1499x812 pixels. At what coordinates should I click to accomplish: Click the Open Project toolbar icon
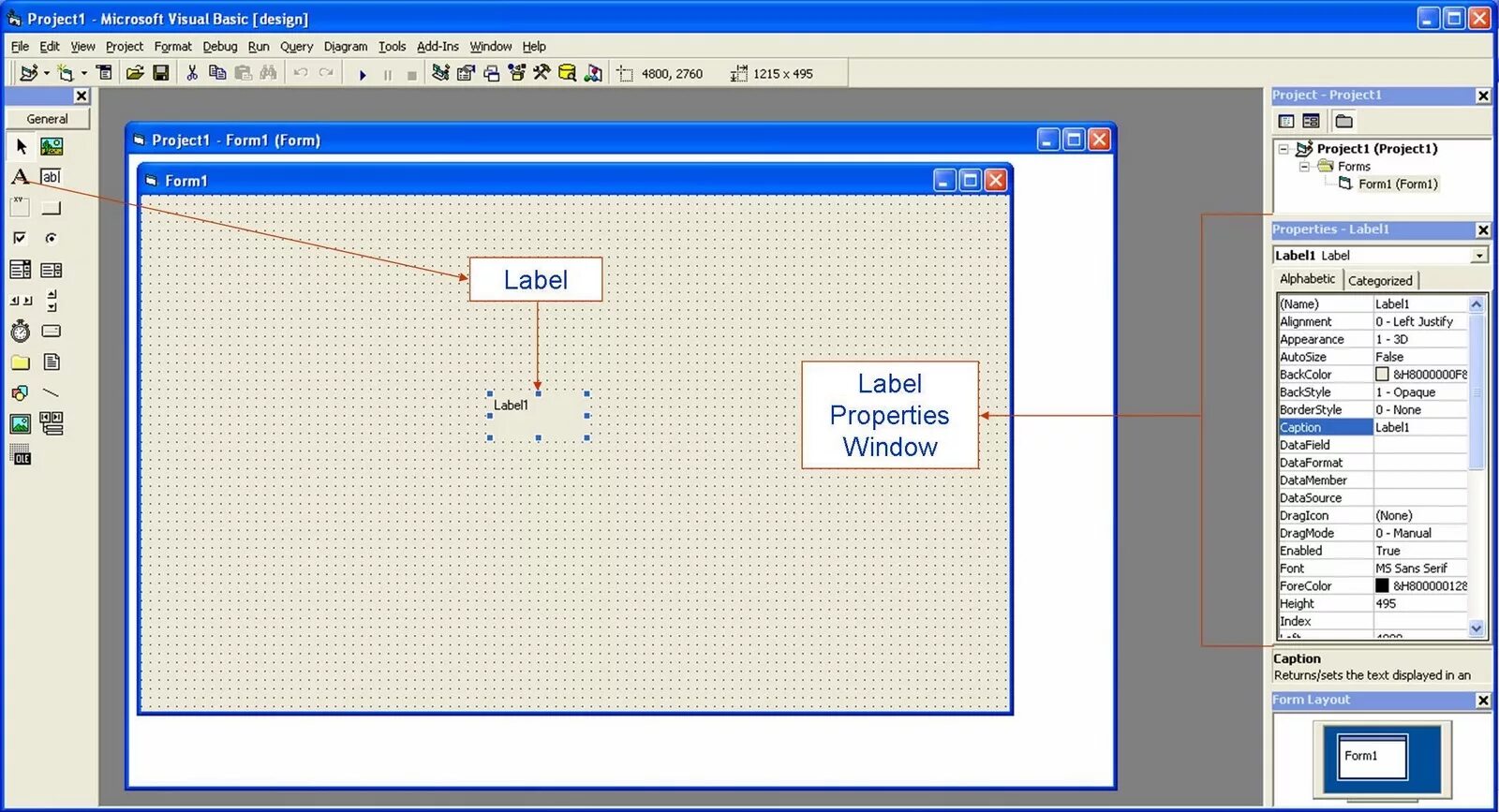point(135,73)
